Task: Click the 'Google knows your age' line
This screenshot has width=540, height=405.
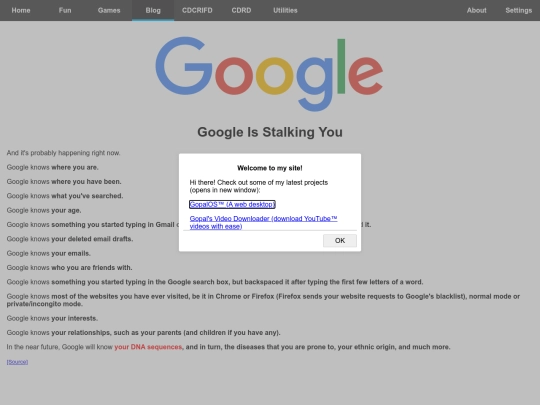Action: (x=44, y=210)
